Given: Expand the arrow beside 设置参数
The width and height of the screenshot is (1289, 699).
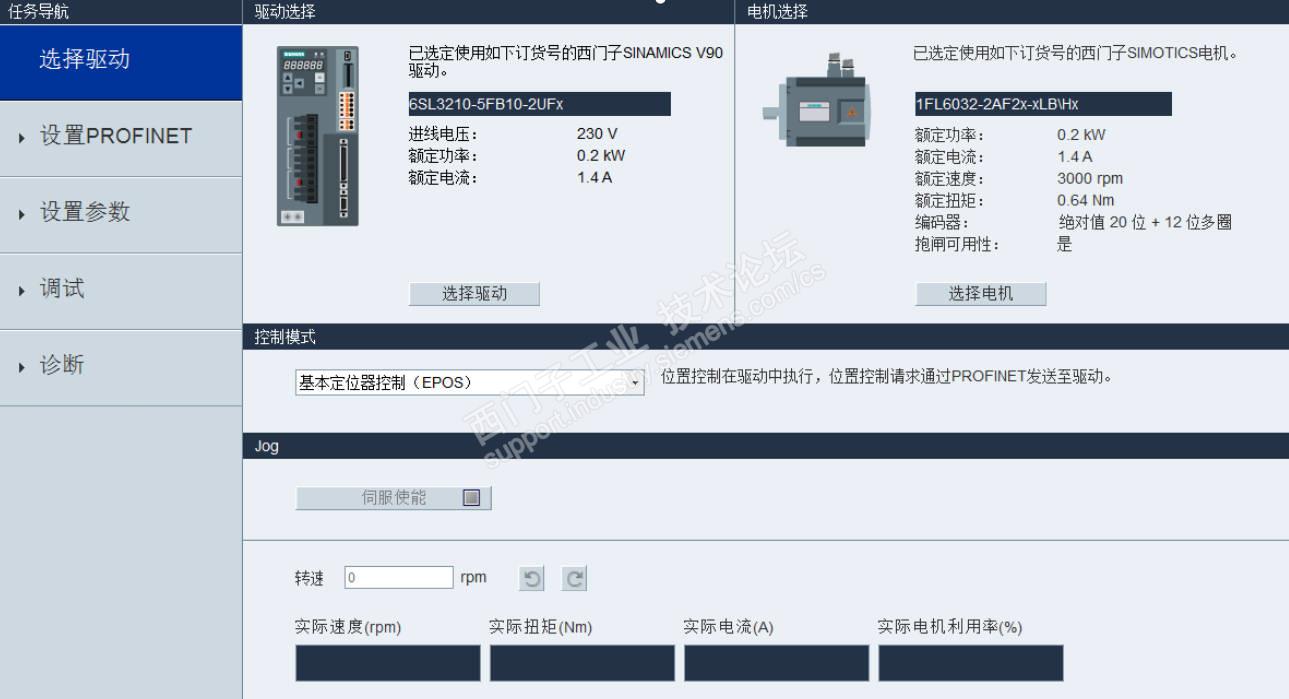Looking at the screenshot, I should pos(22,214).
